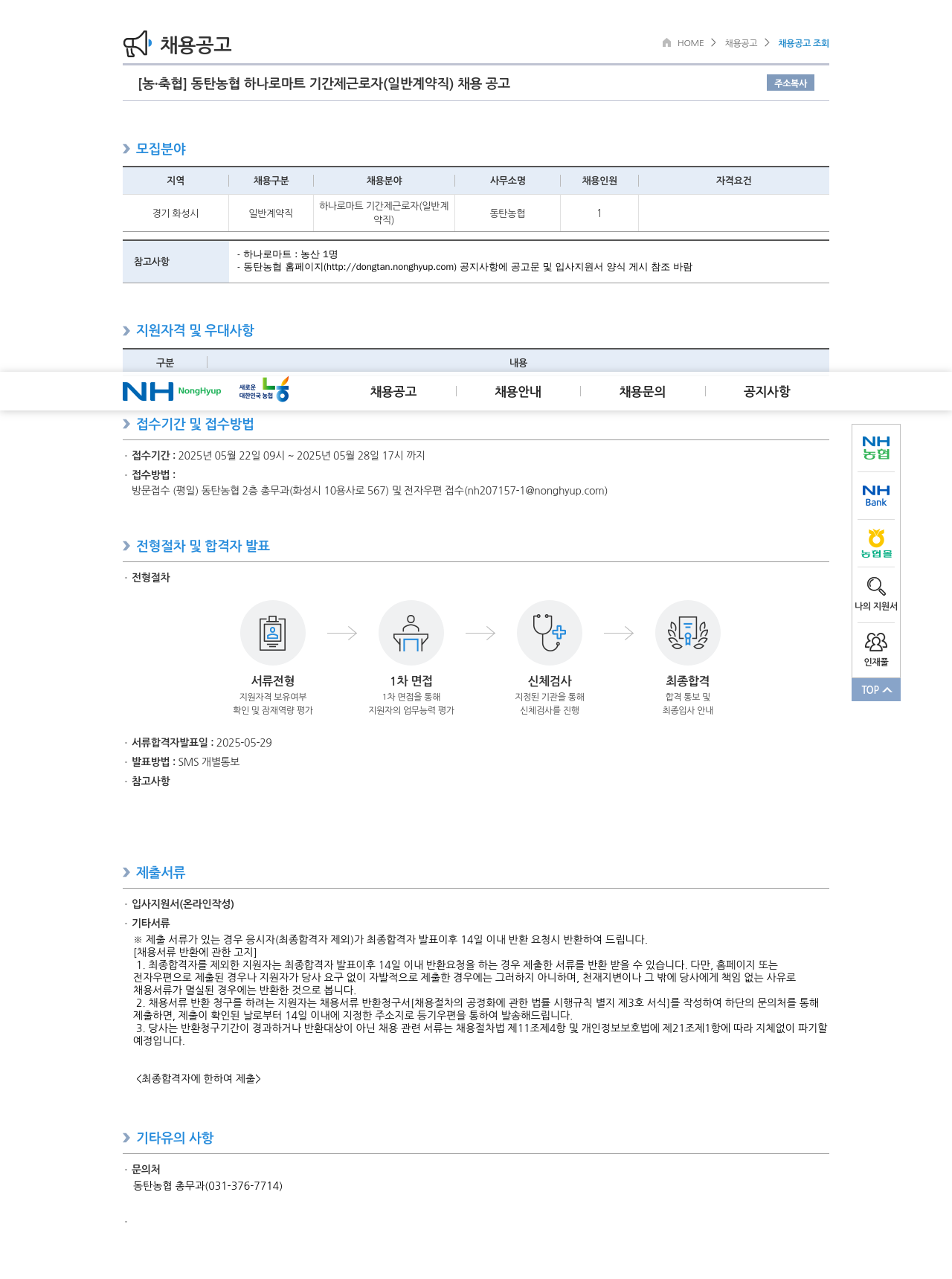
Task: Click the 접수기간 date range text
Action: (301, 456)
